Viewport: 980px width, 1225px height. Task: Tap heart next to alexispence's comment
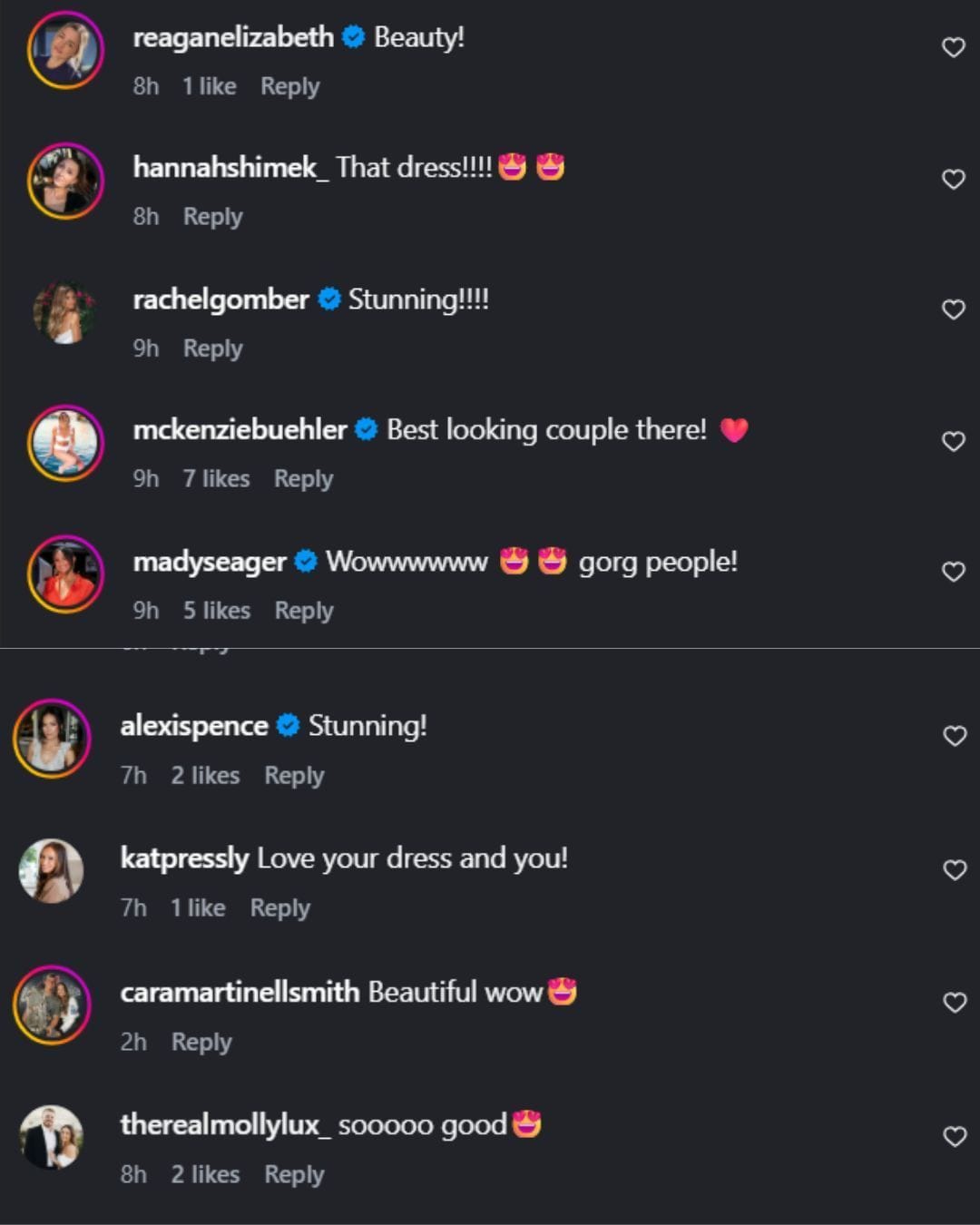(955, 736)
